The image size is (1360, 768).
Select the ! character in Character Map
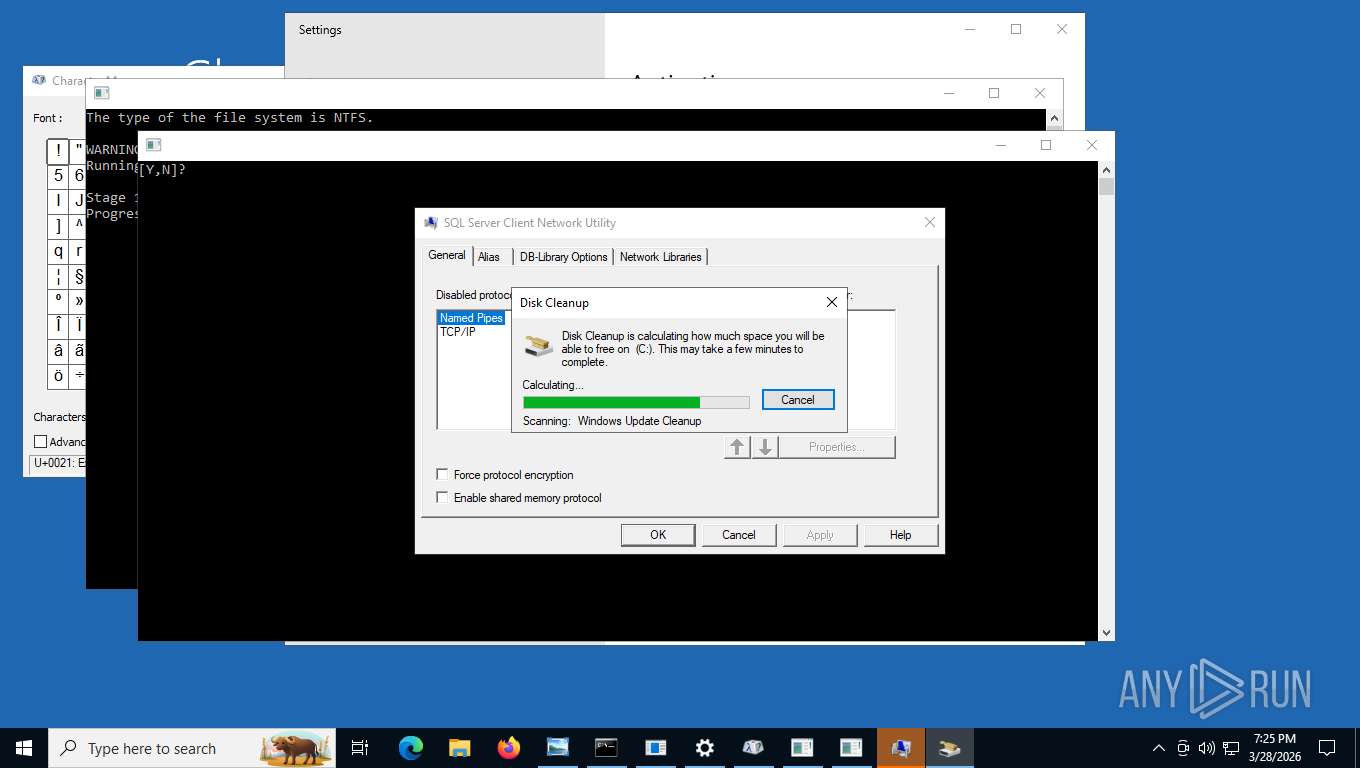(58, 151)
